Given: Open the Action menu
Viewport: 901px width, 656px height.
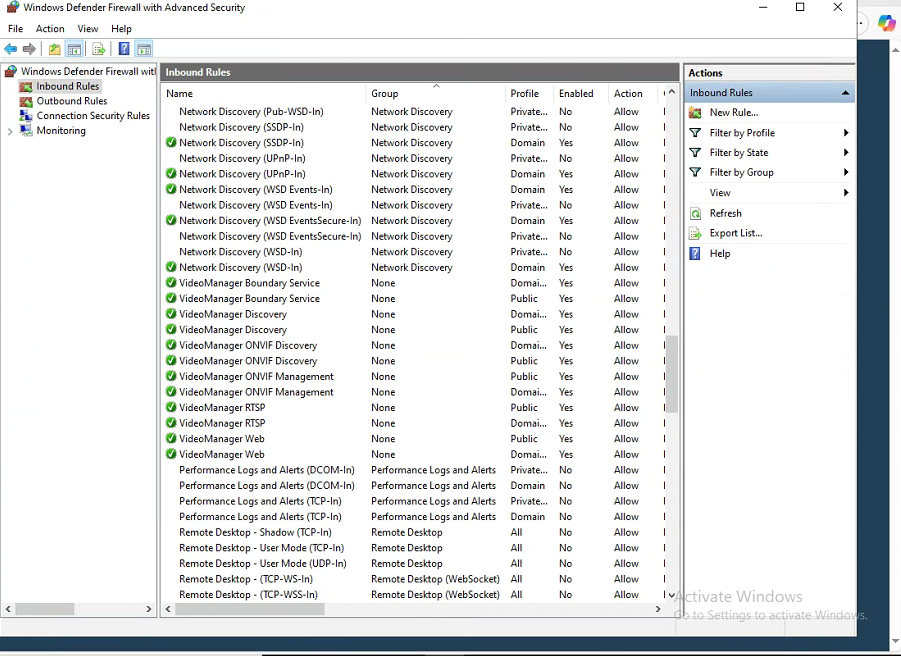Looking at the screenshot, I should (x=50, y=29).
